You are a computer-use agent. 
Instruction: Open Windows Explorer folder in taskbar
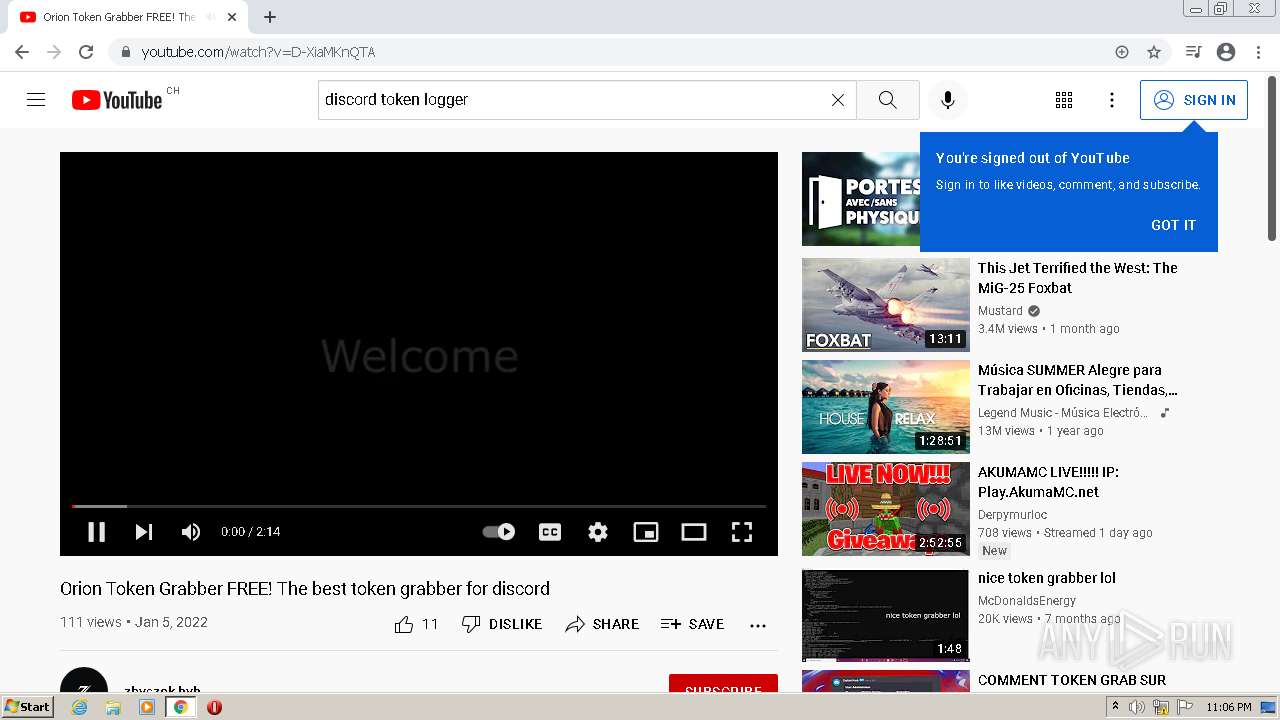[x=113, y=707]
